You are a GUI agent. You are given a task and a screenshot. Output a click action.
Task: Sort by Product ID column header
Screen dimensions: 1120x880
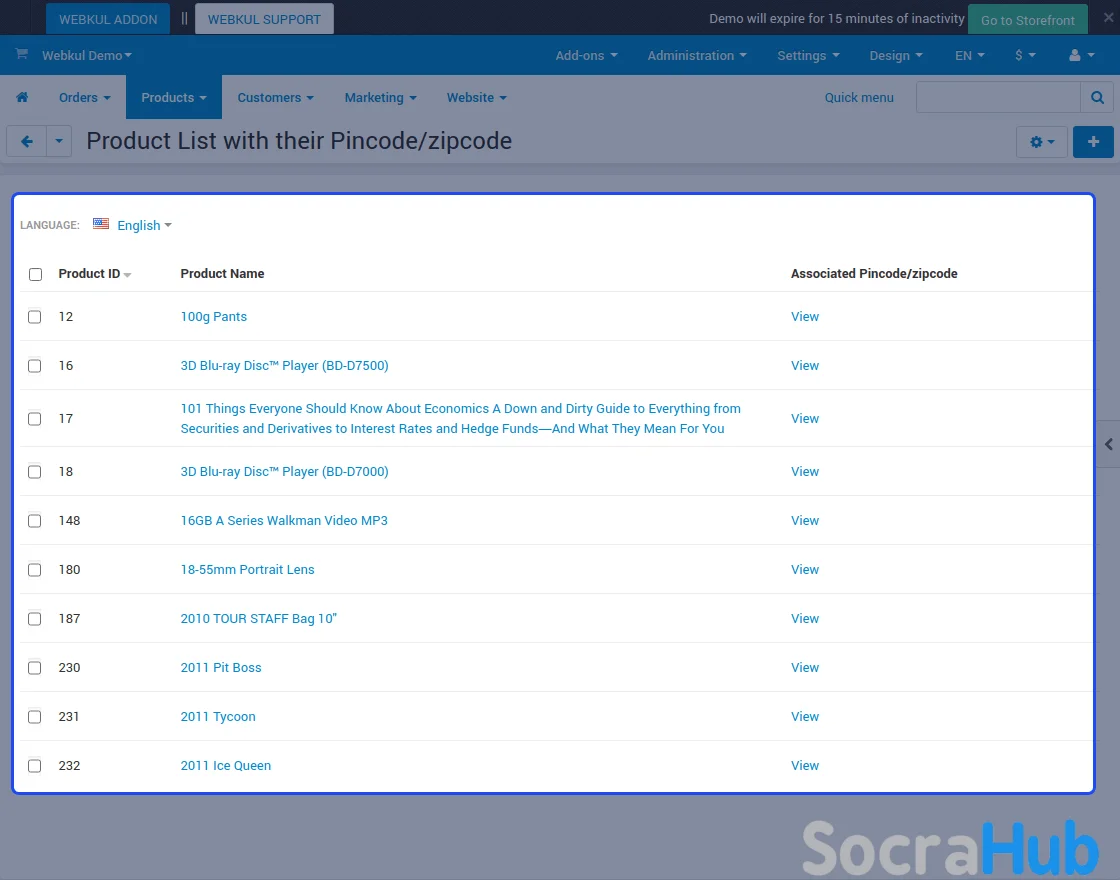pos(94,274)
